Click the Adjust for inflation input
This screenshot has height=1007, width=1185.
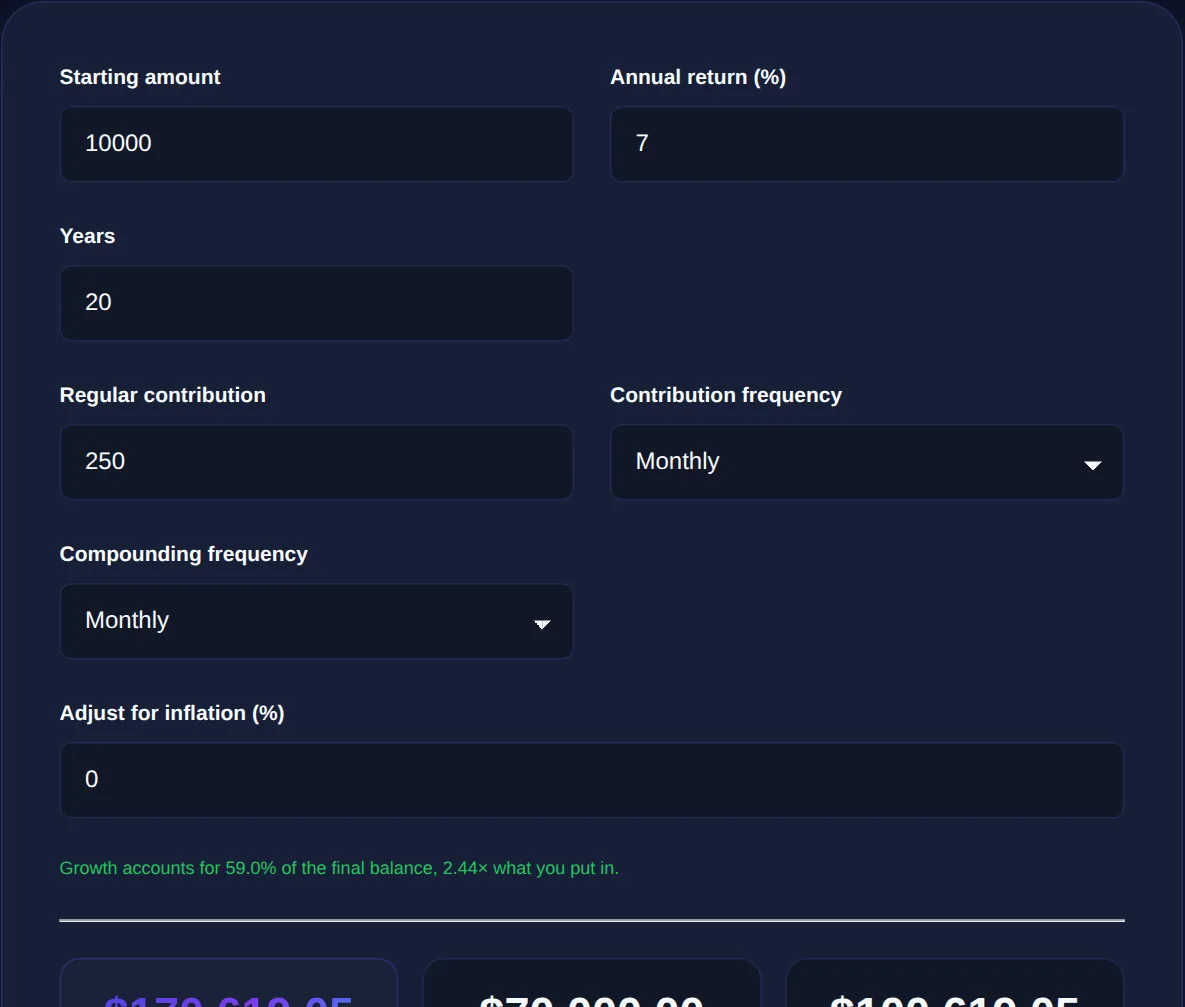pyautogui.click(x=592, y=779)
